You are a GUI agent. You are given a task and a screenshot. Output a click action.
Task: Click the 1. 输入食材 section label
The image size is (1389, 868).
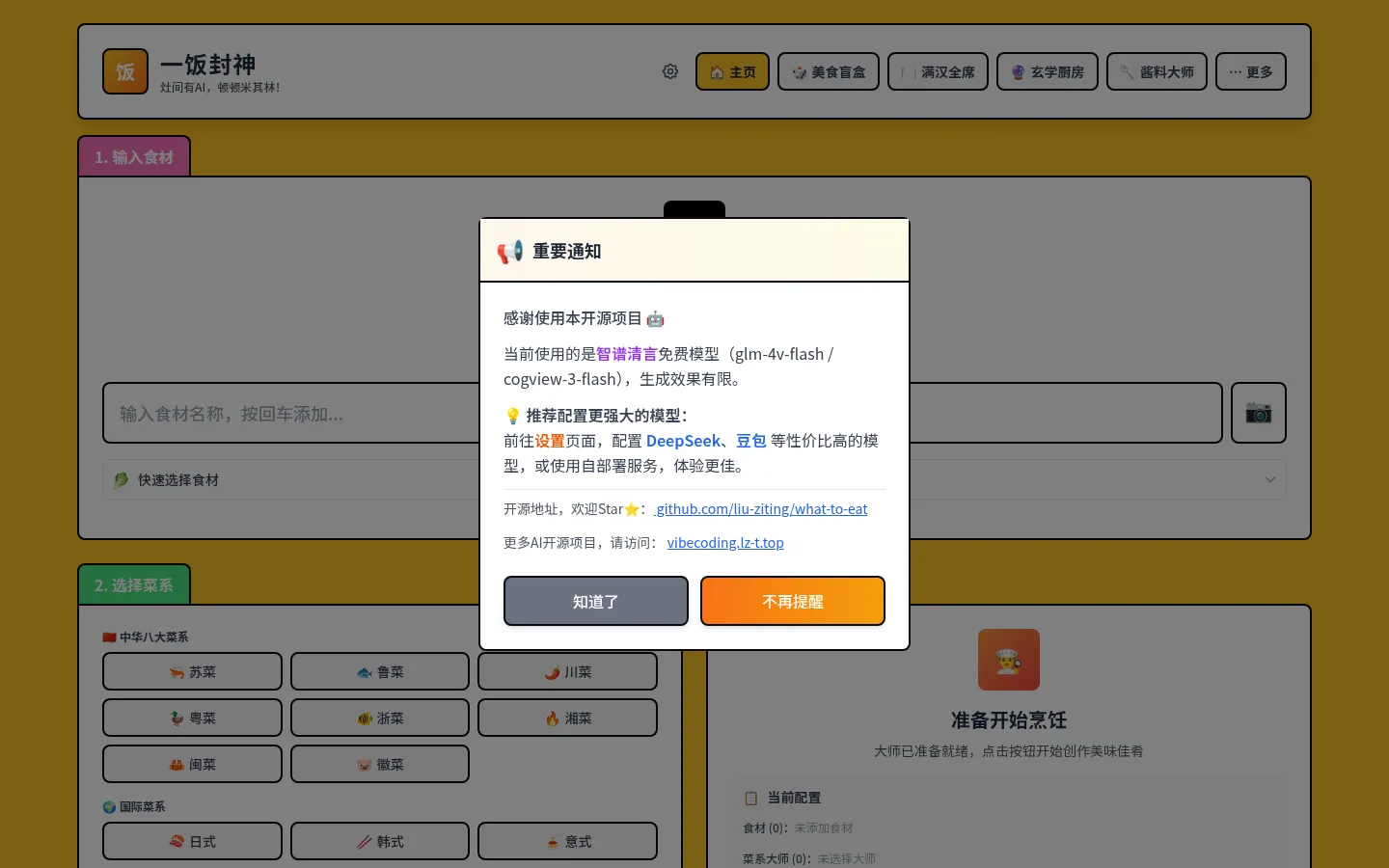click(134, 156)
